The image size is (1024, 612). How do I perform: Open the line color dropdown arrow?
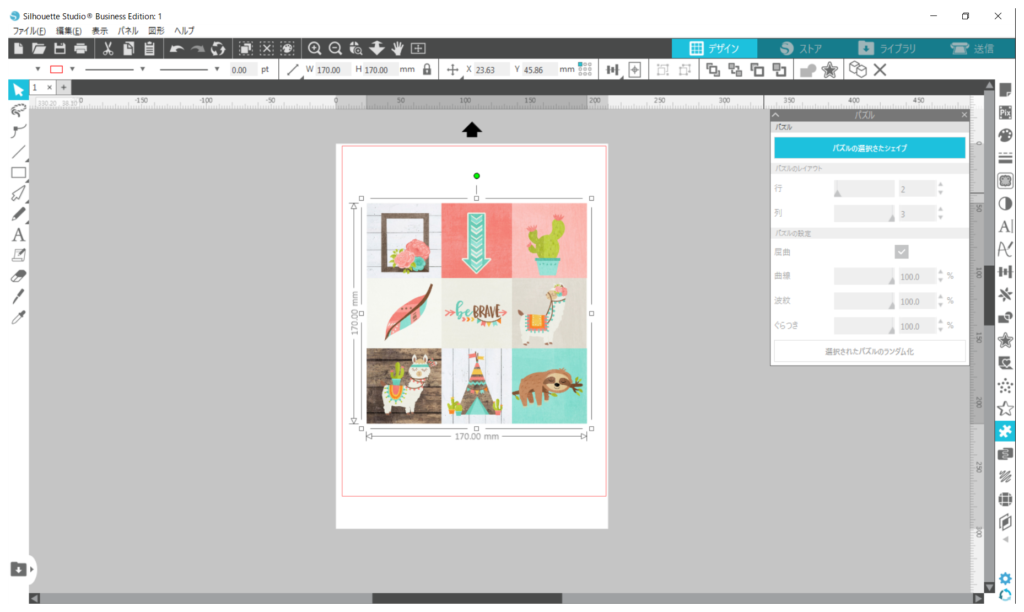pyautogui.click(x=72, y=69)
